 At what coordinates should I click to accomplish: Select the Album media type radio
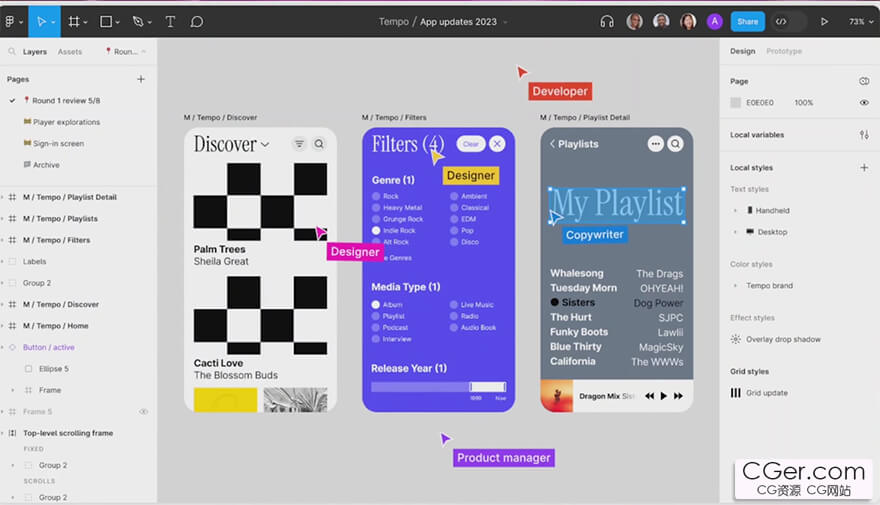click(x=375, y=305)
